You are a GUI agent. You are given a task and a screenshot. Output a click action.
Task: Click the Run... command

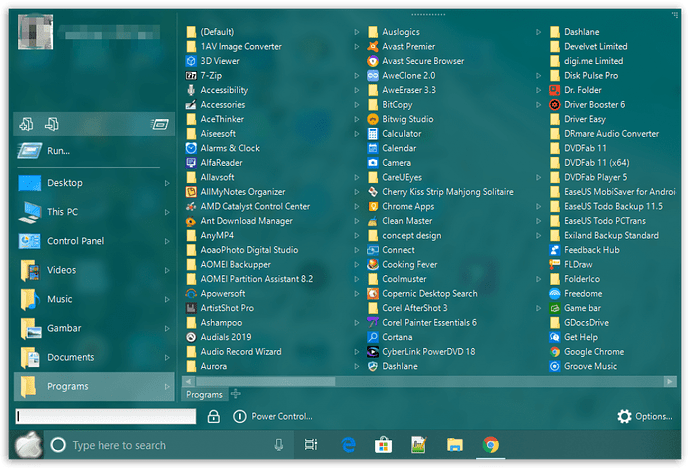pos(58,151)
